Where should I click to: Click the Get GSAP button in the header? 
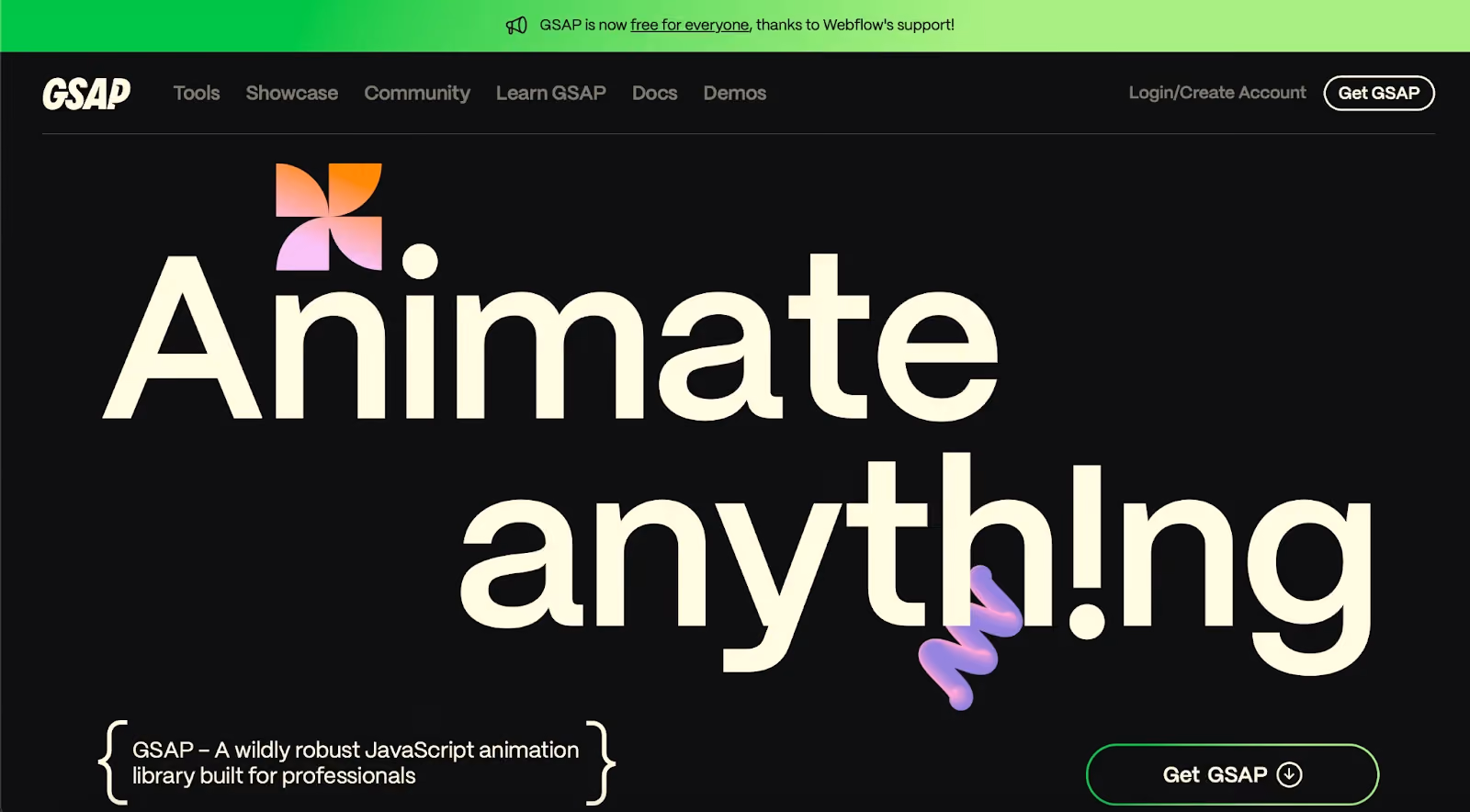[x=1379, y=93]
